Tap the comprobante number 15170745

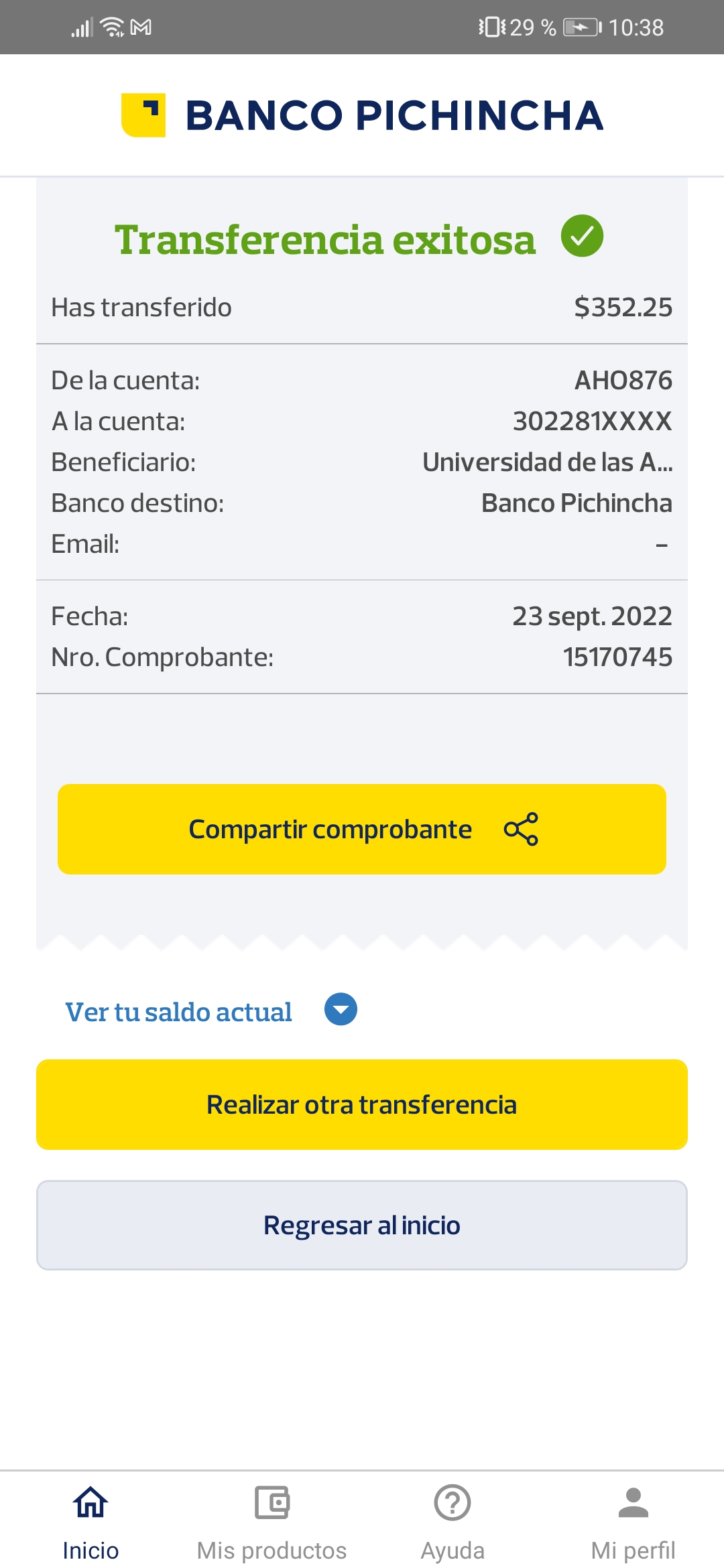coord(617,657)
